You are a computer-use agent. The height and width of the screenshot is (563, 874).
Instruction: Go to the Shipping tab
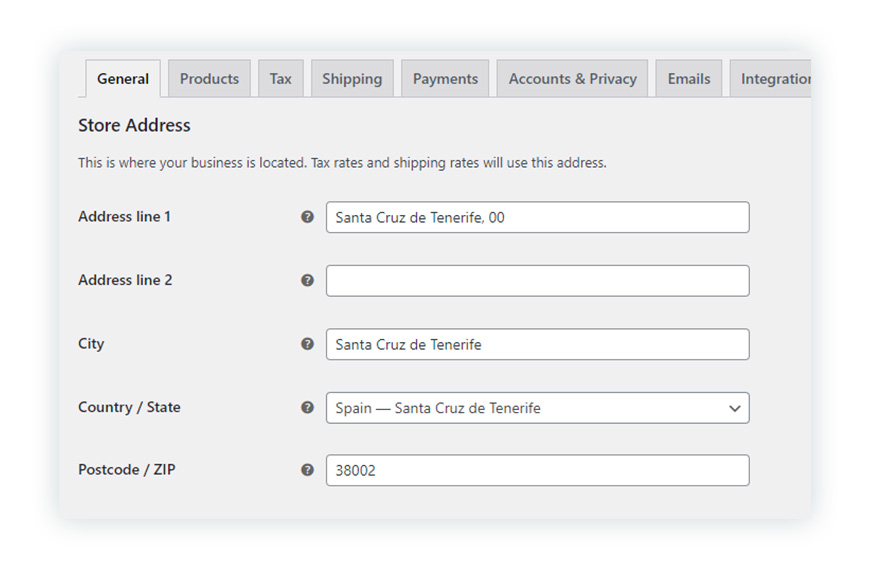click(352, 79)
